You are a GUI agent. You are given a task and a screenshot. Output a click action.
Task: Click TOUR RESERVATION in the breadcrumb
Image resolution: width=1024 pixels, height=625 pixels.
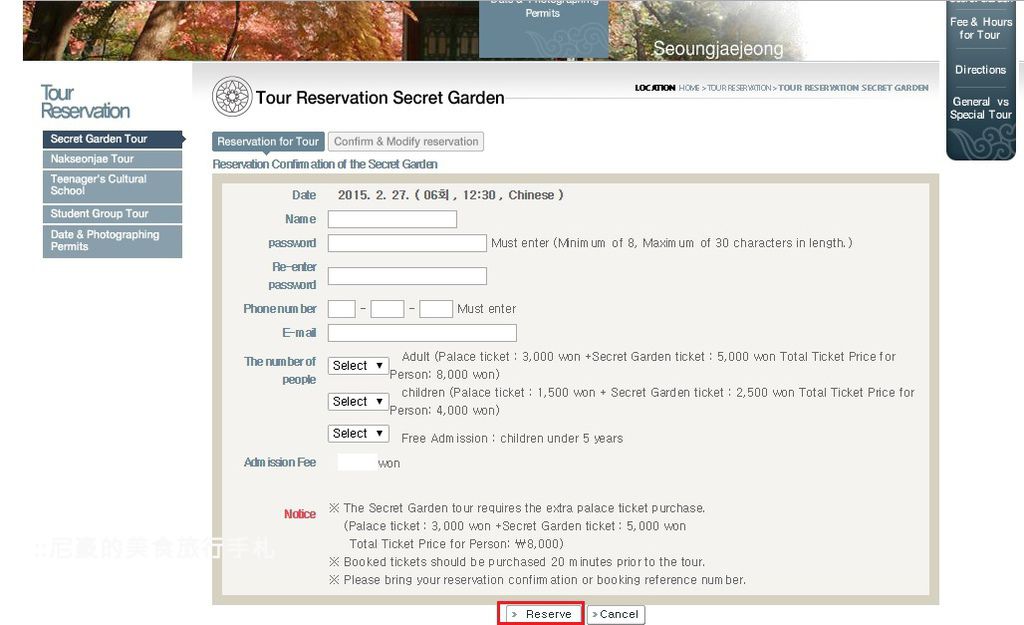(x=739, y=88)
